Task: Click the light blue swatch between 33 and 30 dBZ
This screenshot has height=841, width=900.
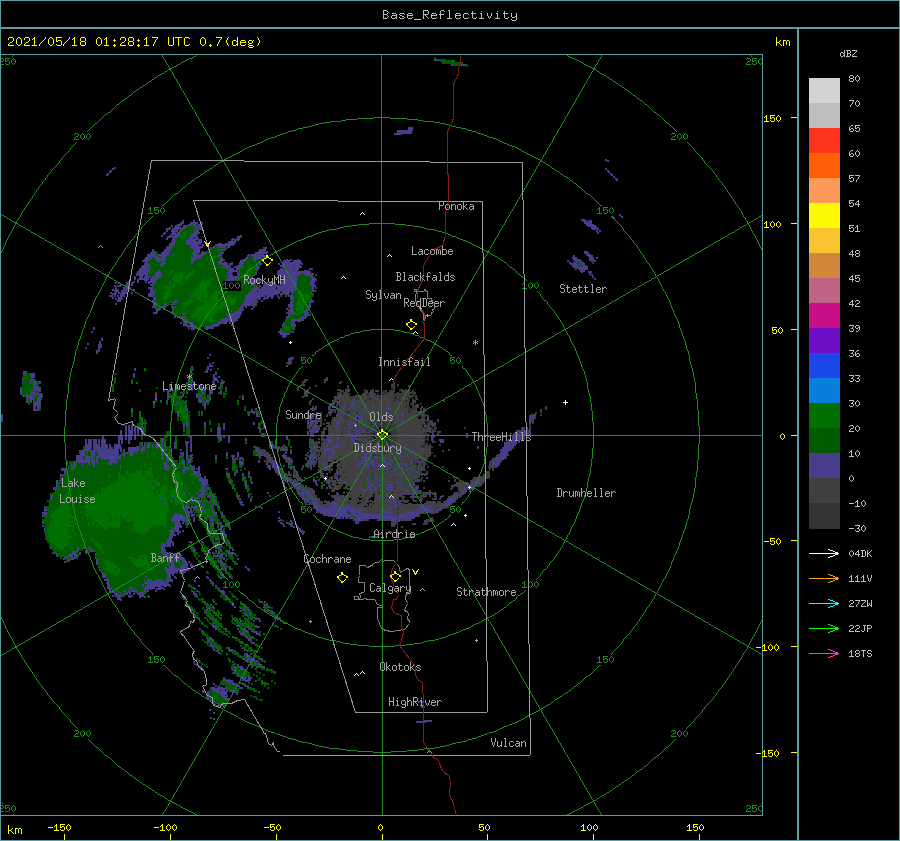Action: point(824,390)
